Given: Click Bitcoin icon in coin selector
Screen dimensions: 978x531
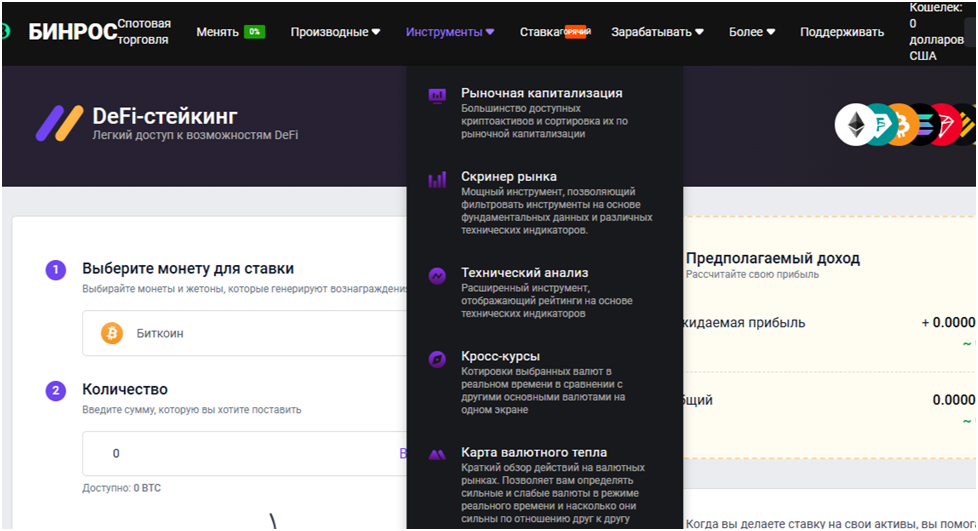Looking at the screenshot, I should [x=112, y=333].
